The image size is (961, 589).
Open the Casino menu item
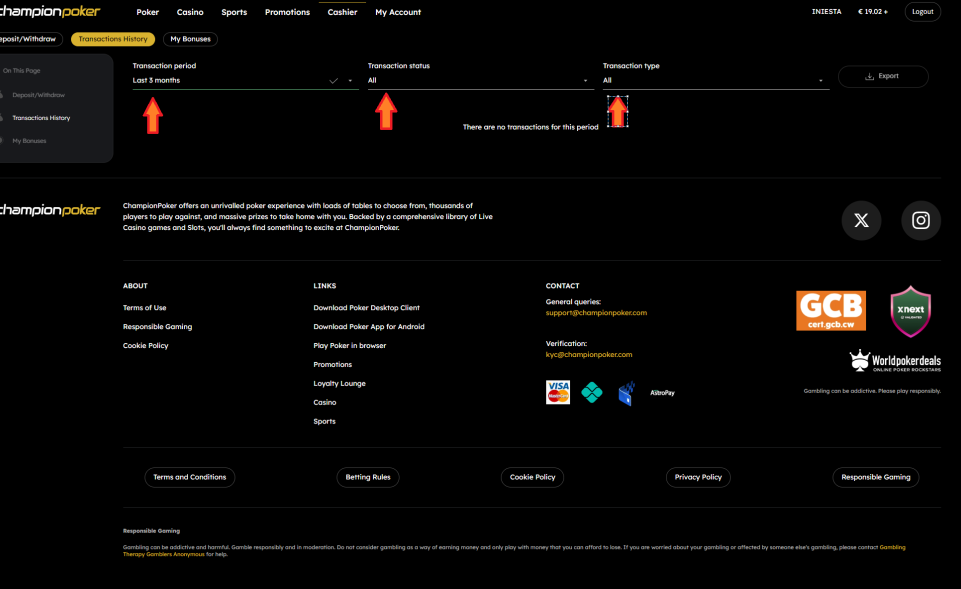coord(190,12)
